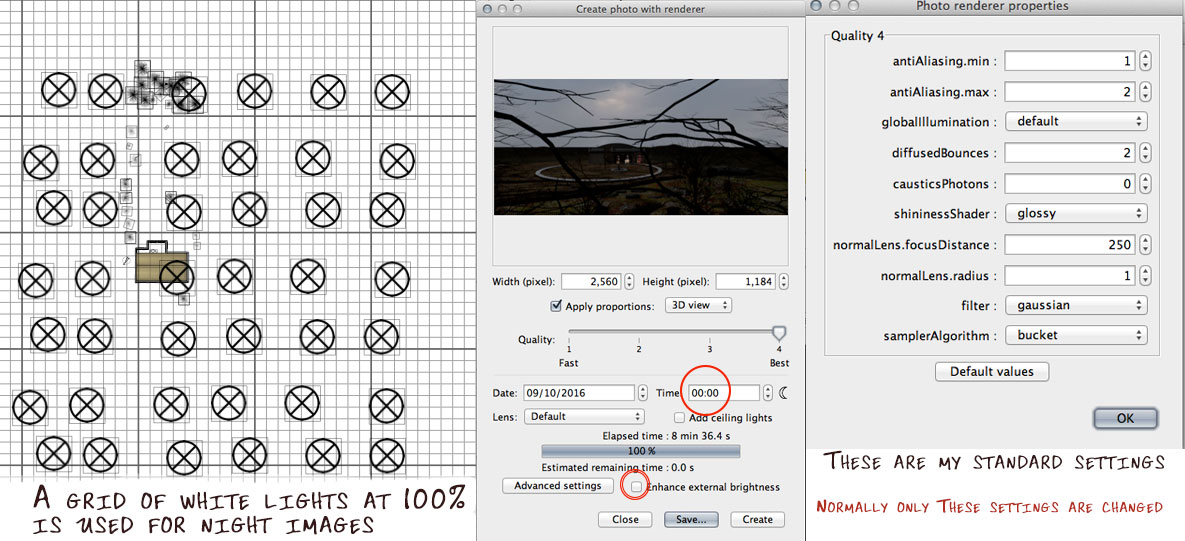Viewport: 1185px width, 541px height.
Task: Focus the Date field showing 09/10/2016
Action: [577, 393]
